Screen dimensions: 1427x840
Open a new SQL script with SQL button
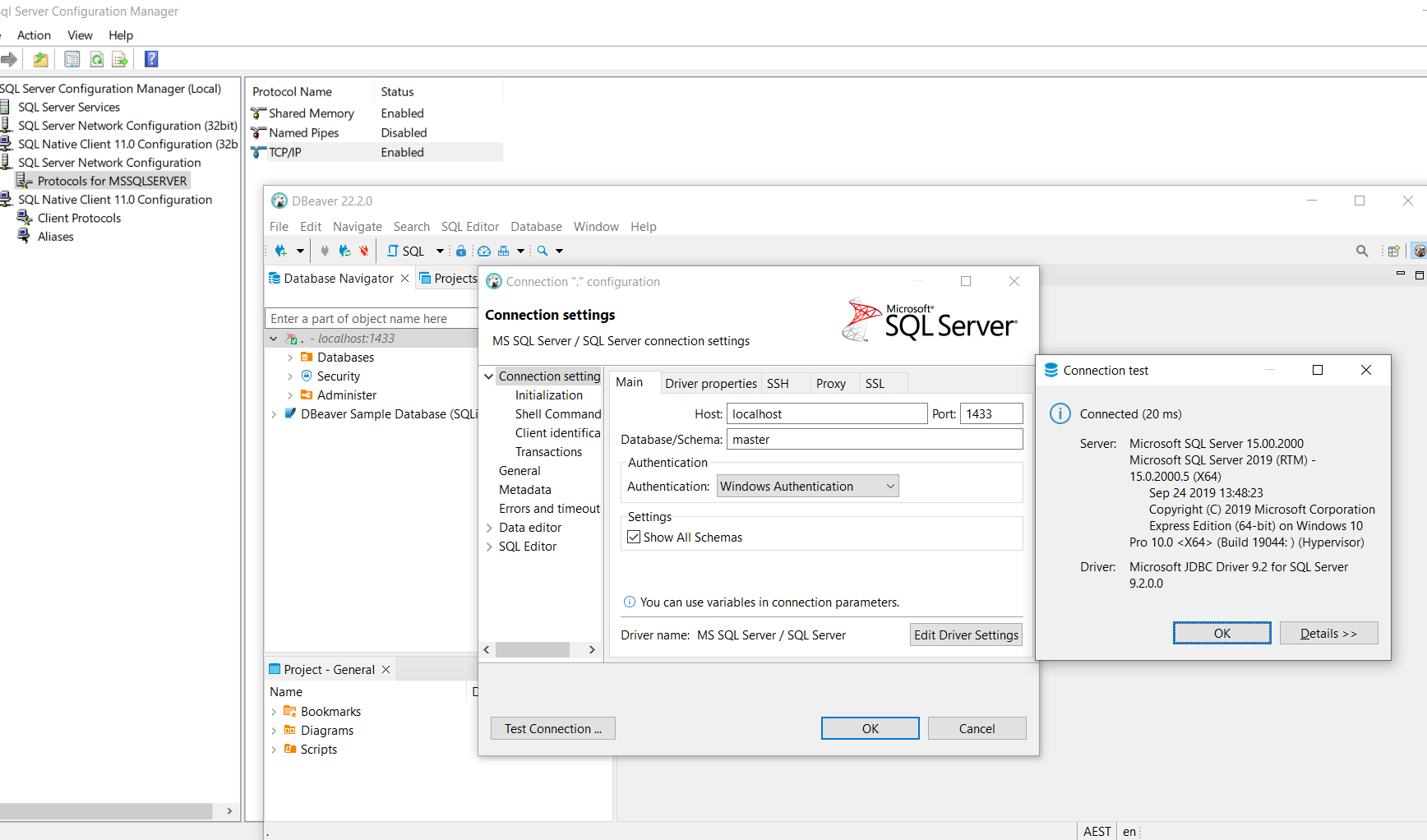(x=406, y=251)
